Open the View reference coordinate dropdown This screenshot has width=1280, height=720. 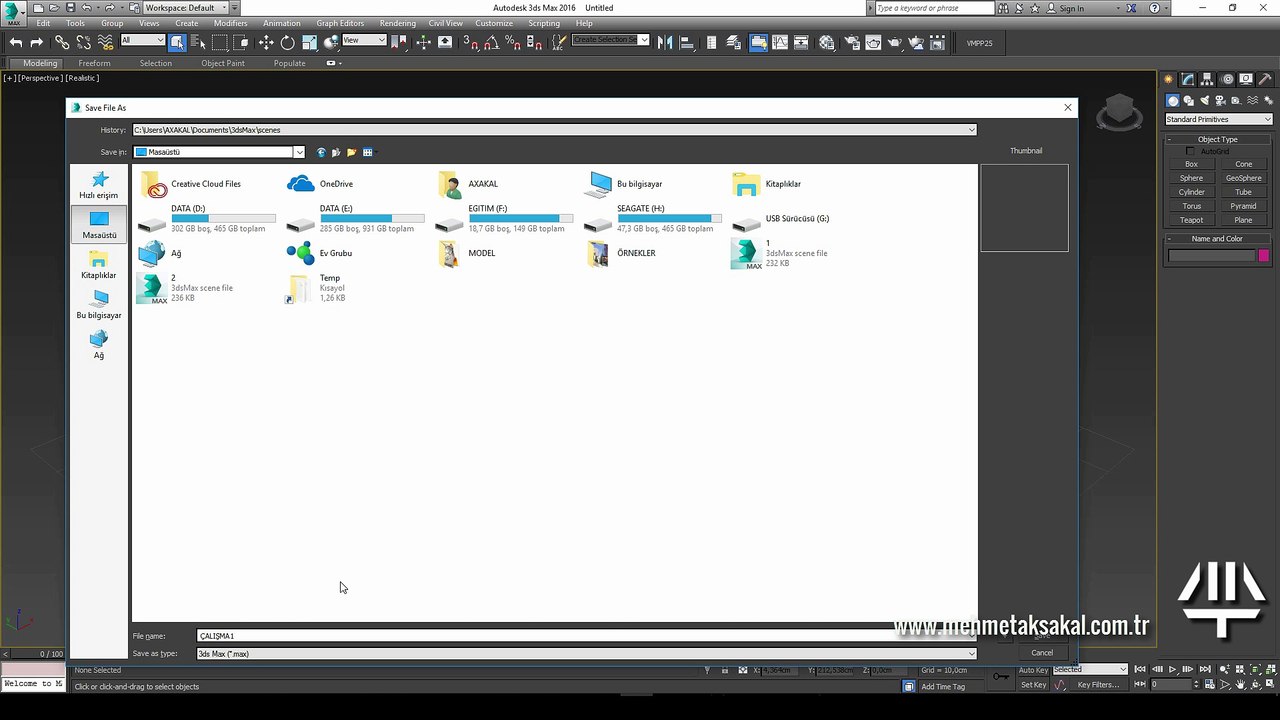tap(364, 40)
